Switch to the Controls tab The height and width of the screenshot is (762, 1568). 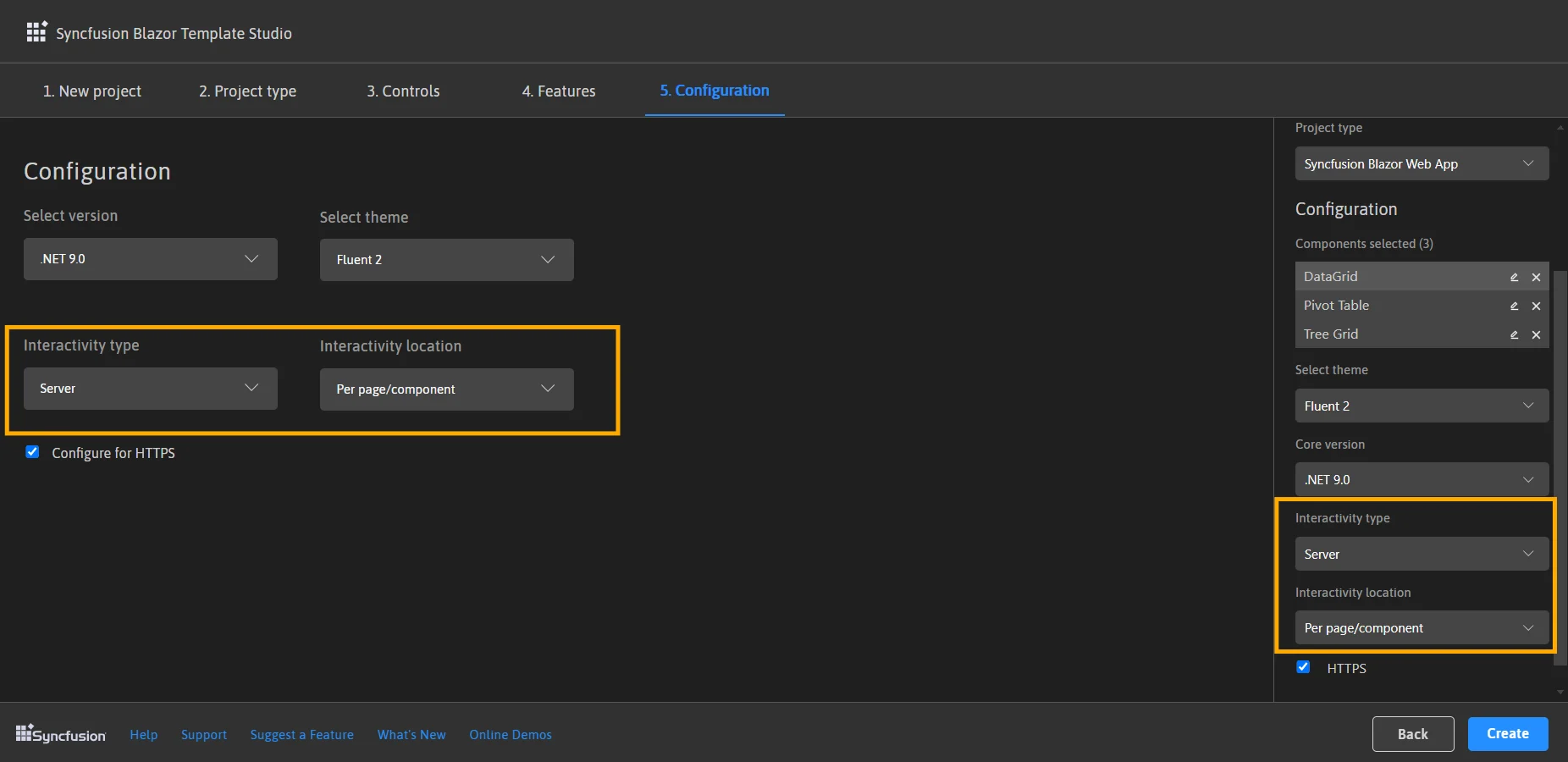[403, 91]
